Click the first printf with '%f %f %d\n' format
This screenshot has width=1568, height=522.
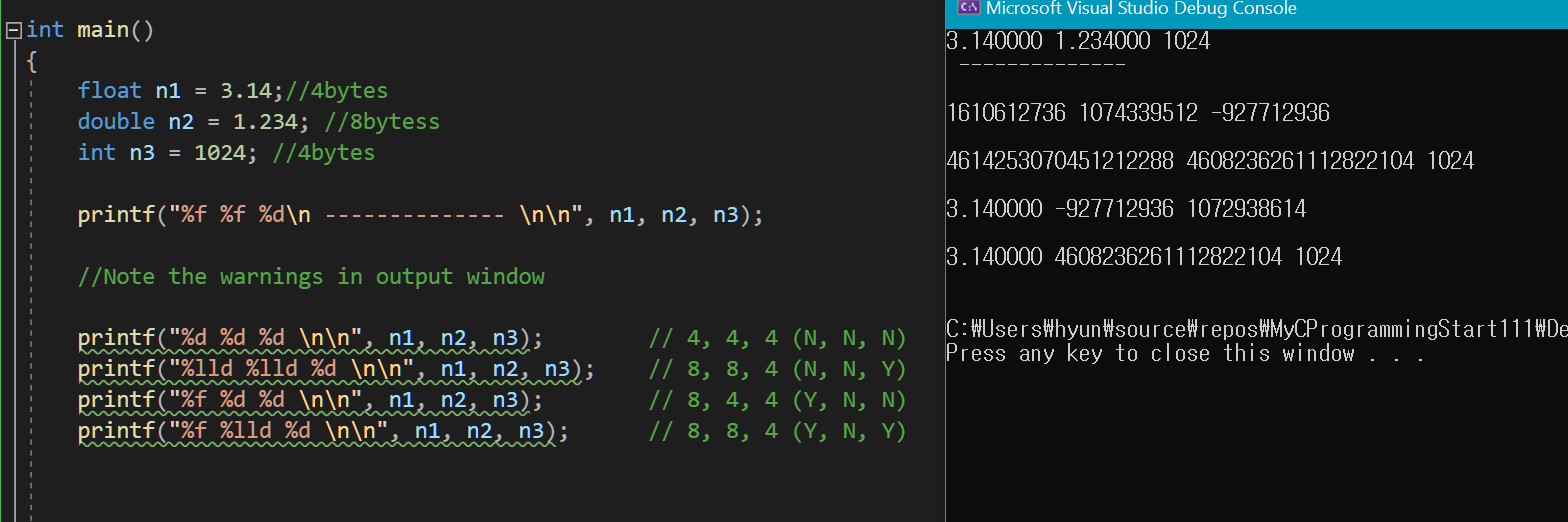pyautogui.click(x=420, y=215)
